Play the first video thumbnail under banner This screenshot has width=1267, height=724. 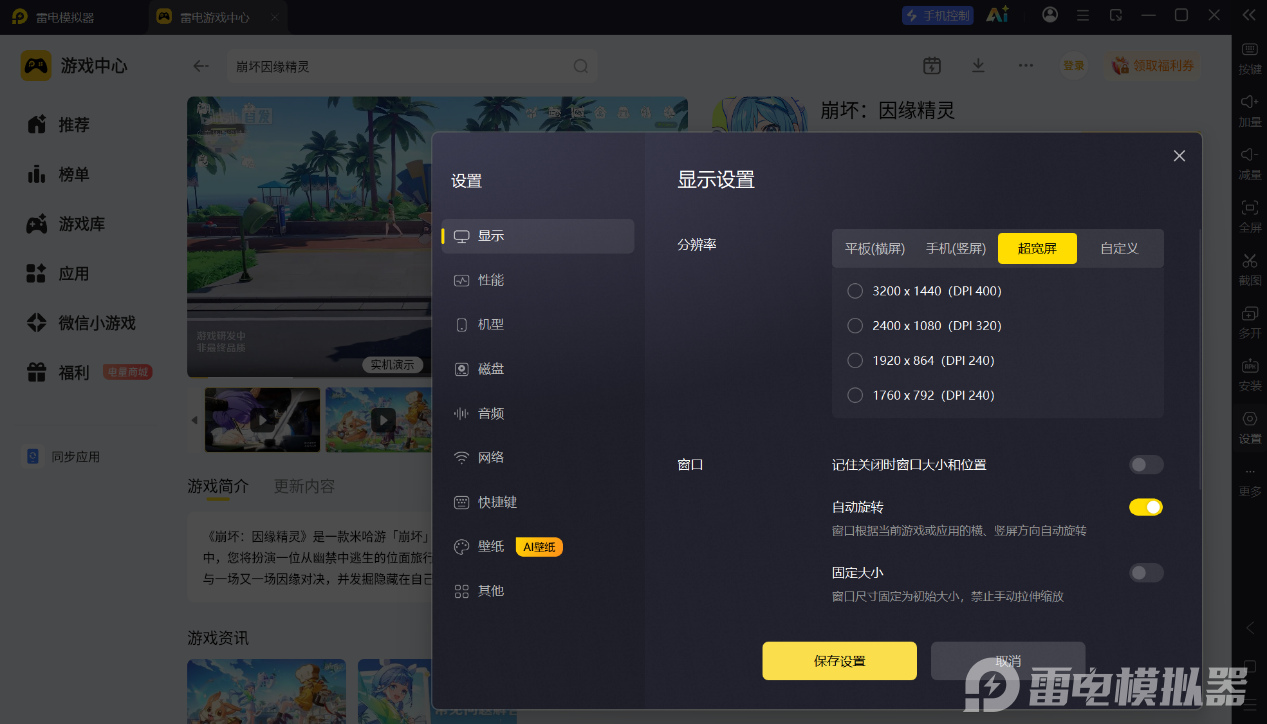tap(262, 420)
